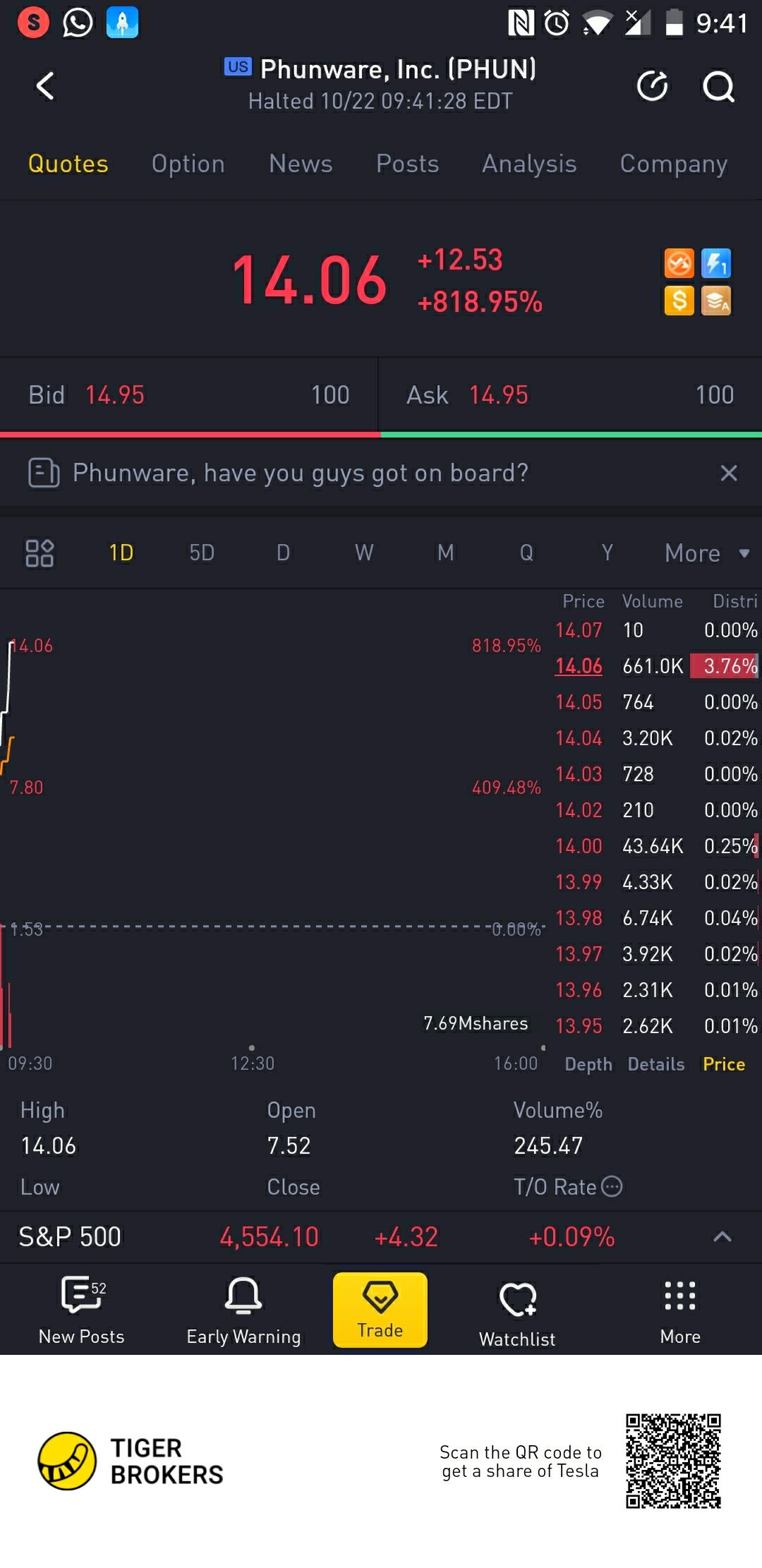Tap the 13.99 price row with 4.33K volume
Screen dimensions: 762x1568
pyautogui.click(x=656, y=882)
